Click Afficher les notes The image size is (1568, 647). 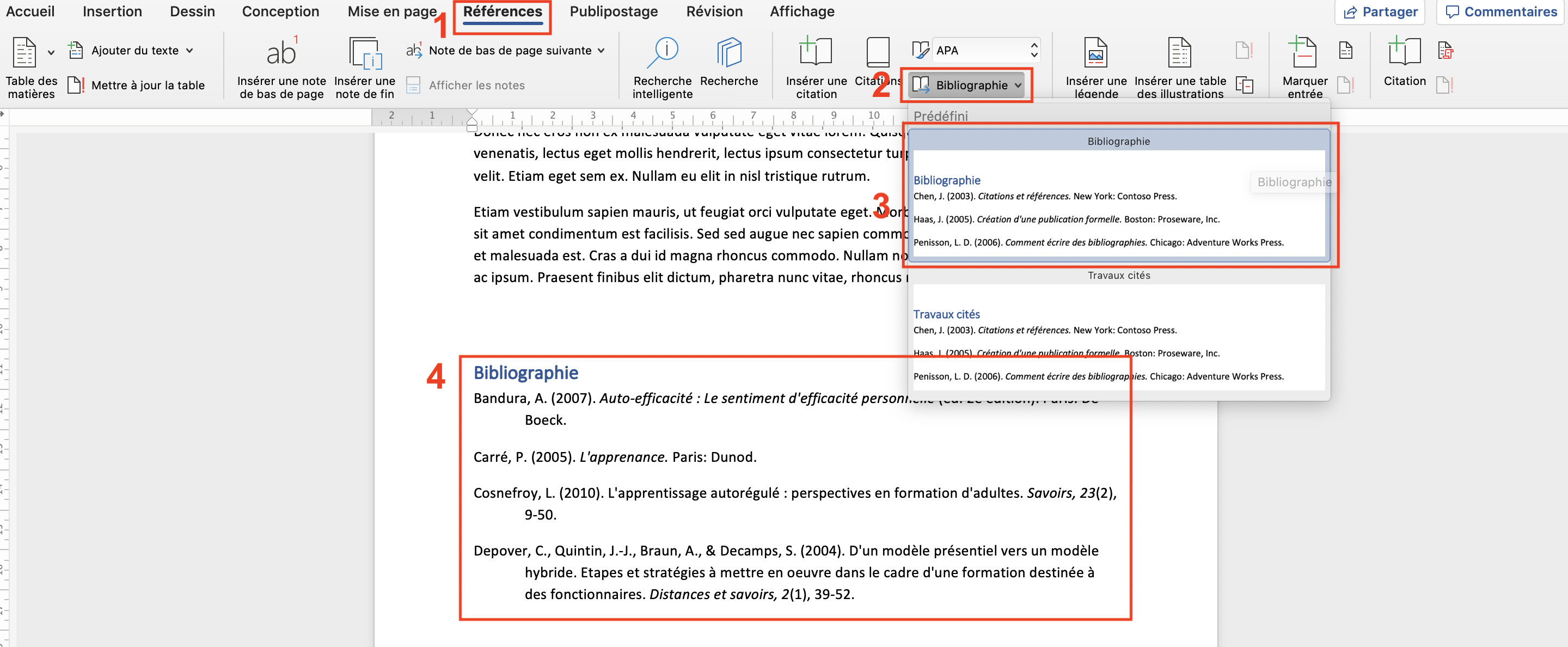(x=465, y=85)
